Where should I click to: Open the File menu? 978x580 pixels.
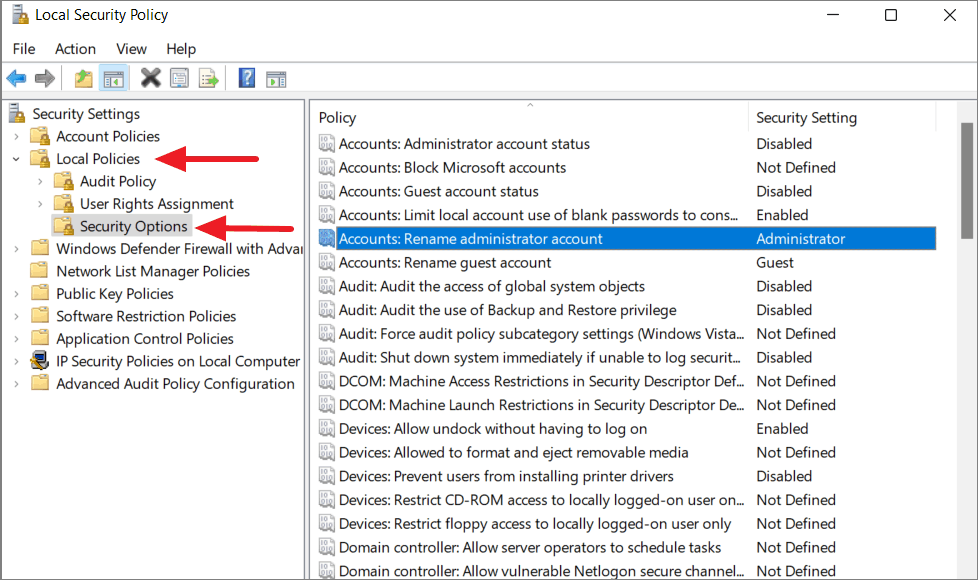point(24,49)
